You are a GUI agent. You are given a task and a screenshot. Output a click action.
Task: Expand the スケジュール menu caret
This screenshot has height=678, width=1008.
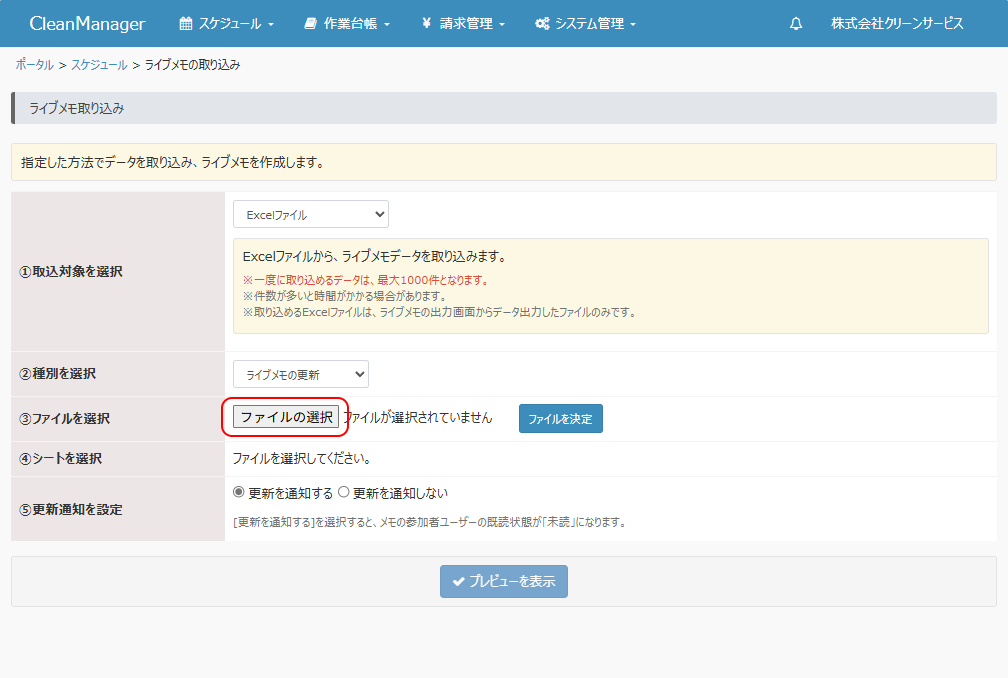coord(271,24)
